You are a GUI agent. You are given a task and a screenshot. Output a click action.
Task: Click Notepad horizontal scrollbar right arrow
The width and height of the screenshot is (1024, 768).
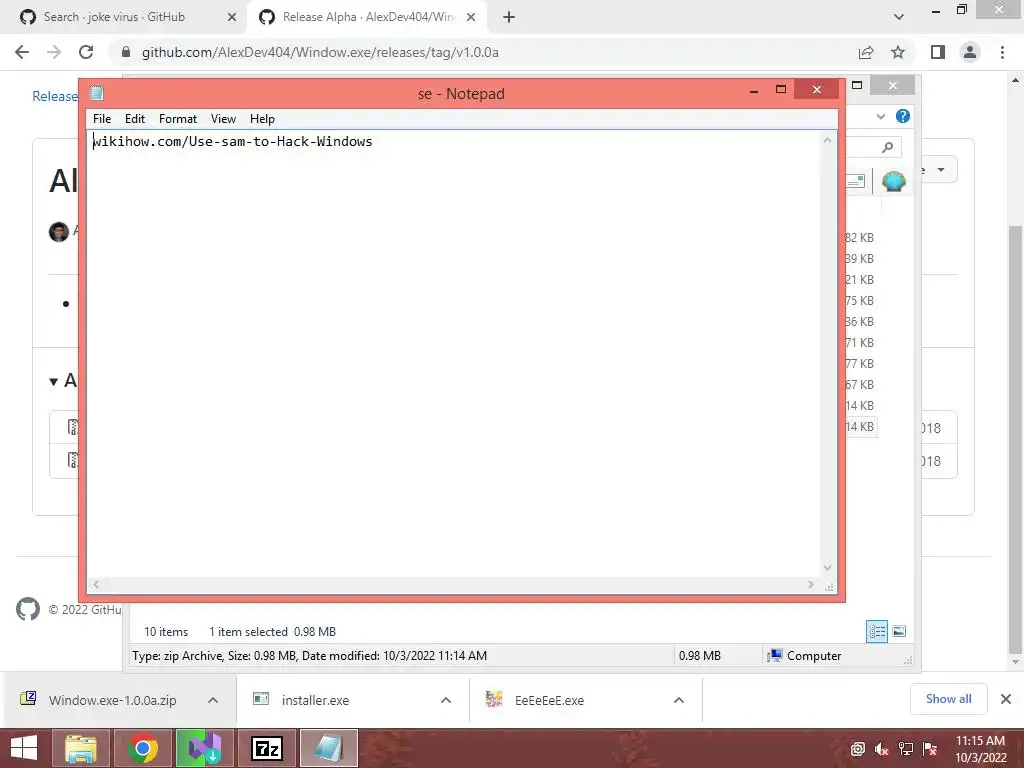point(811,584)
